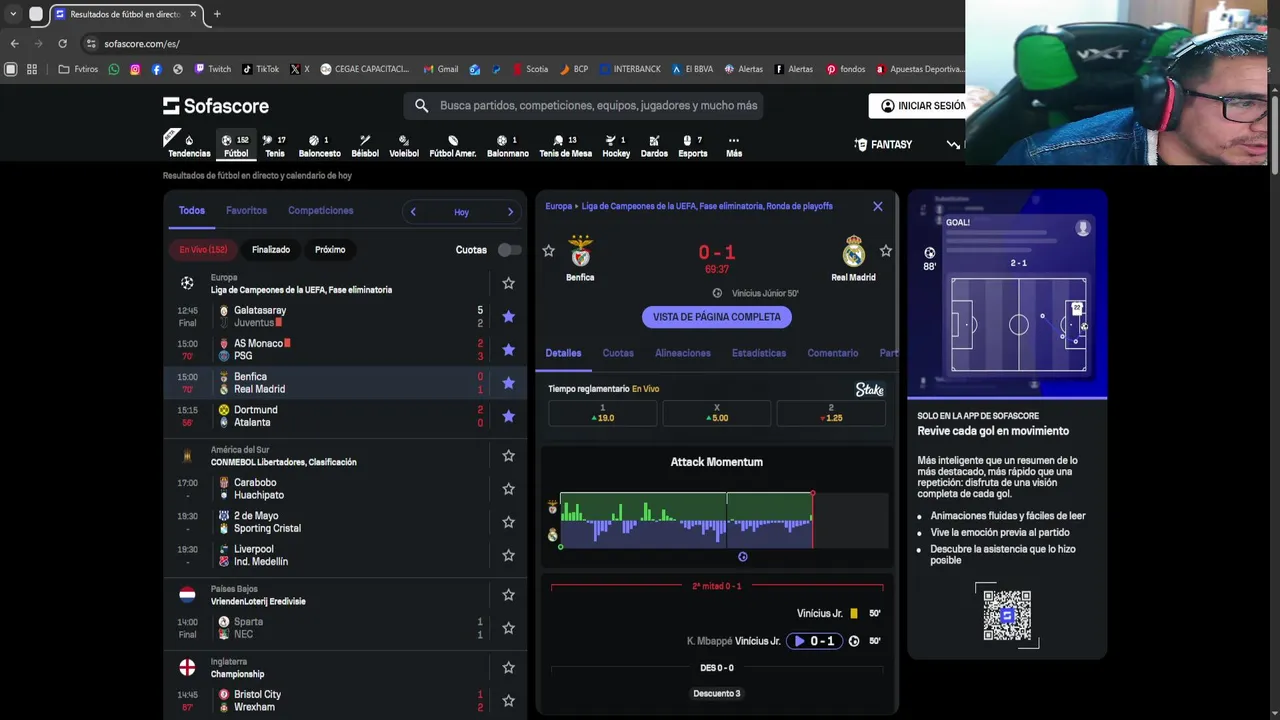Switch to the Competiciones tab
The image size is (1280, 720).
[x=320, y=210]
